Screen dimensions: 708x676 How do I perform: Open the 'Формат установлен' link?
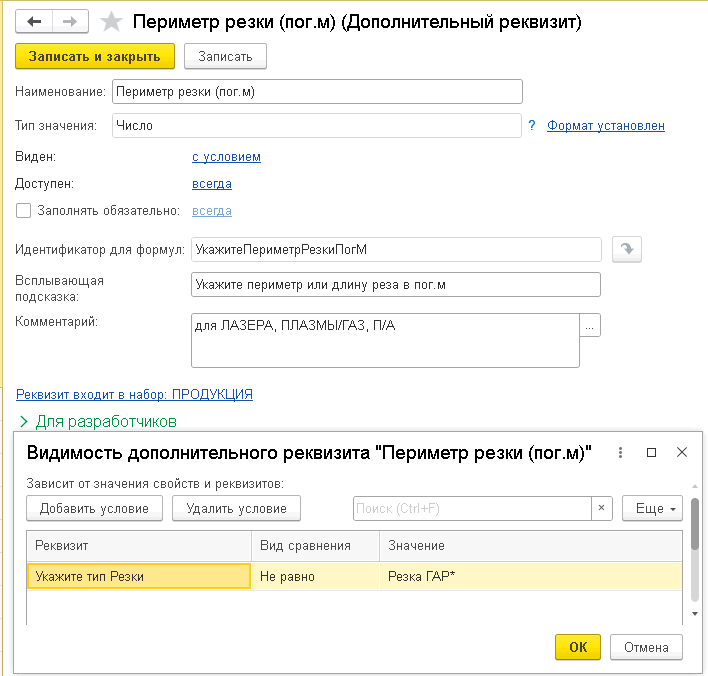(x=605, y=125)
